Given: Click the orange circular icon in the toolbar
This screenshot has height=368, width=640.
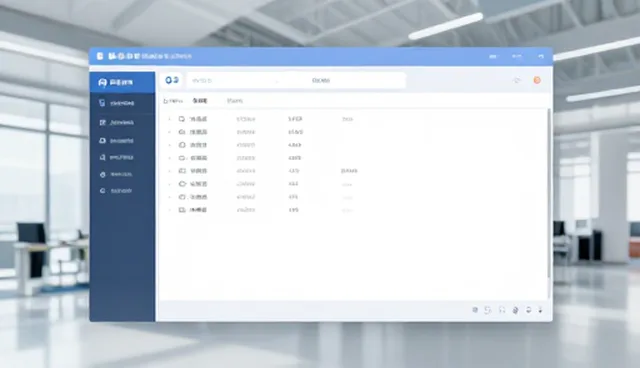Looking at the screenshot, I should coord(537,80).
